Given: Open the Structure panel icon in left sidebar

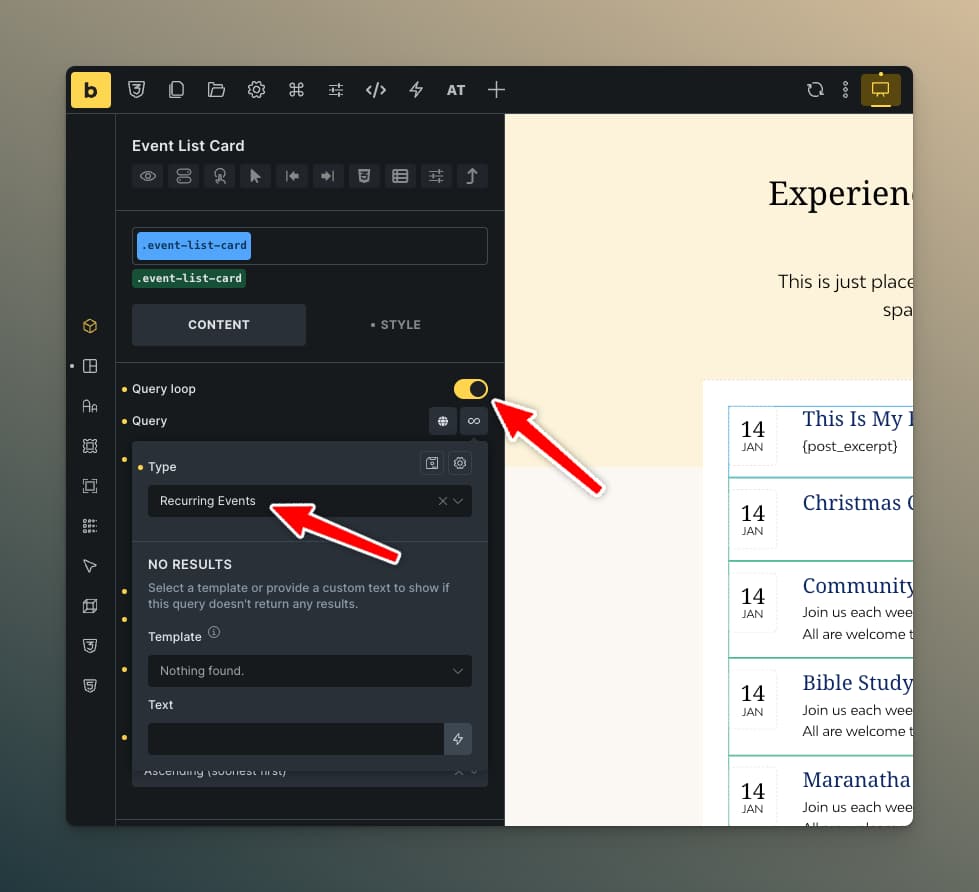Looking at the screenshot, I should pos(90,366).
